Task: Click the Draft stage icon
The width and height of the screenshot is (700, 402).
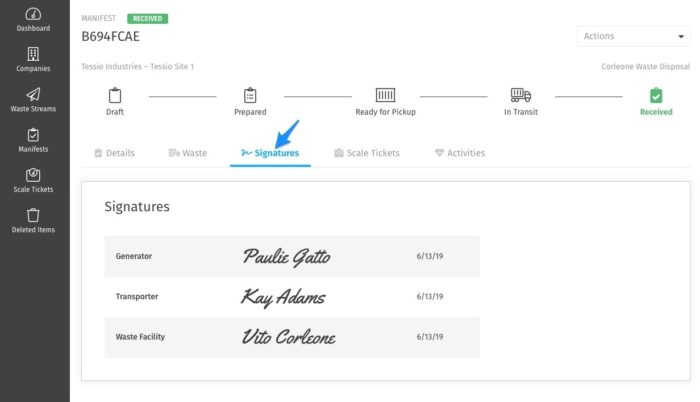Action: point(115,95)
